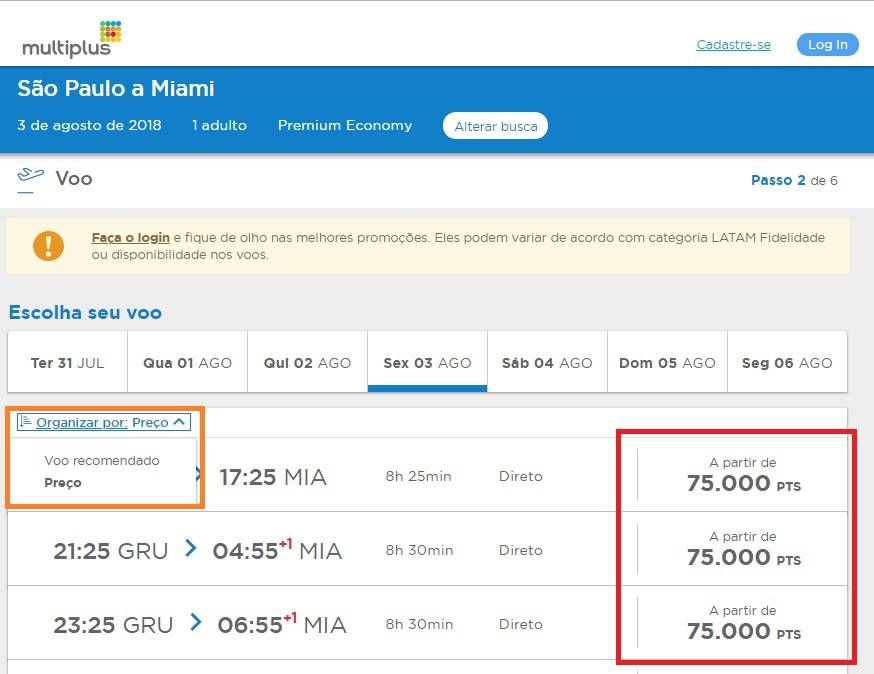Select the Sáb 04 AGO date tab
This screenshot has width=874, height=674.
click(x=547, y=362)
